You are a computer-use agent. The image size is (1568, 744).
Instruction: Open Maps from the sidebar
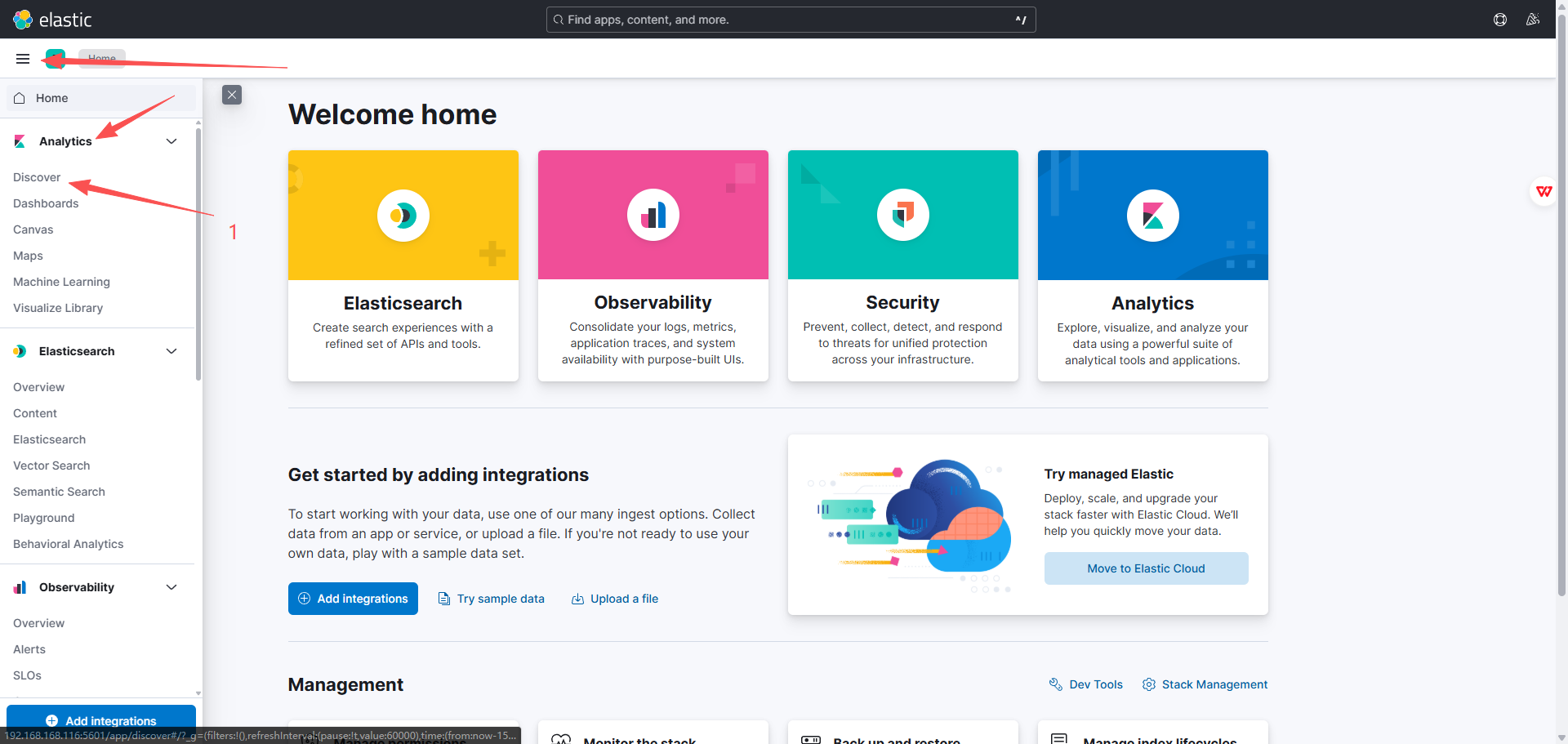pyautogui.click(x=28, y=256)
